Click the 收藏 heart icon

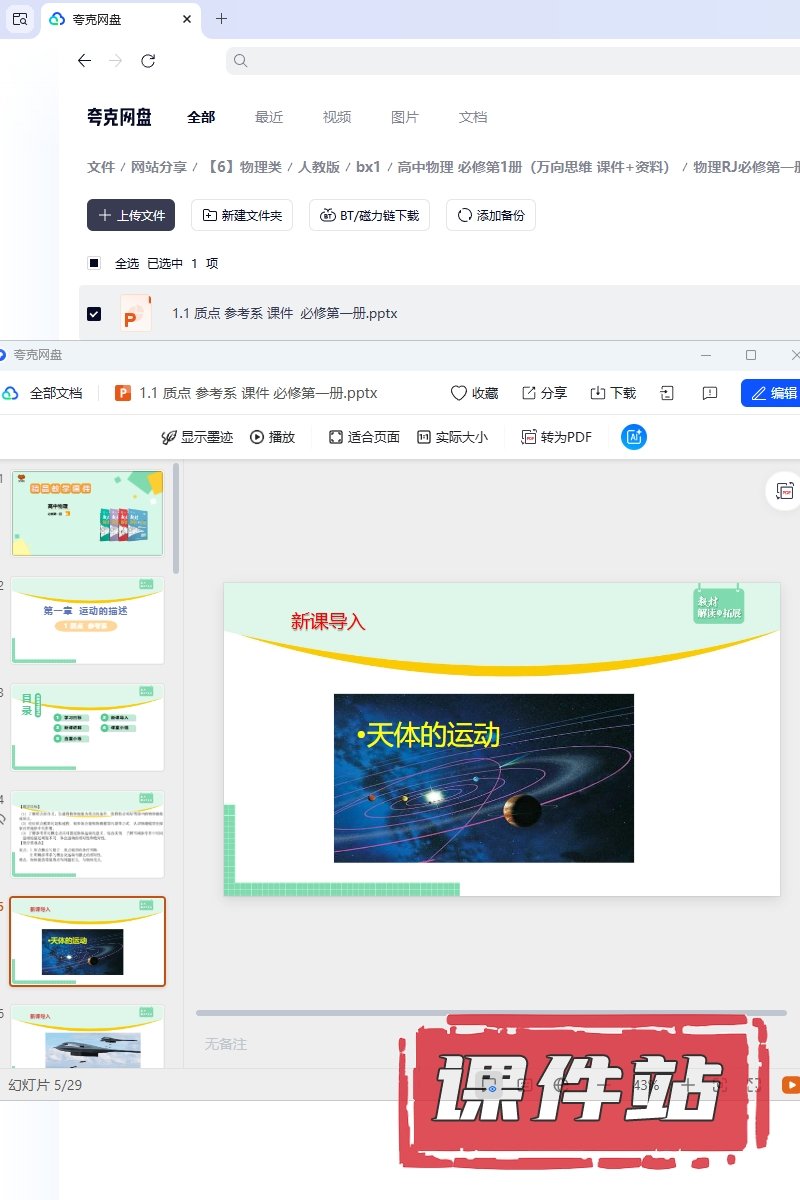[459, 393]
